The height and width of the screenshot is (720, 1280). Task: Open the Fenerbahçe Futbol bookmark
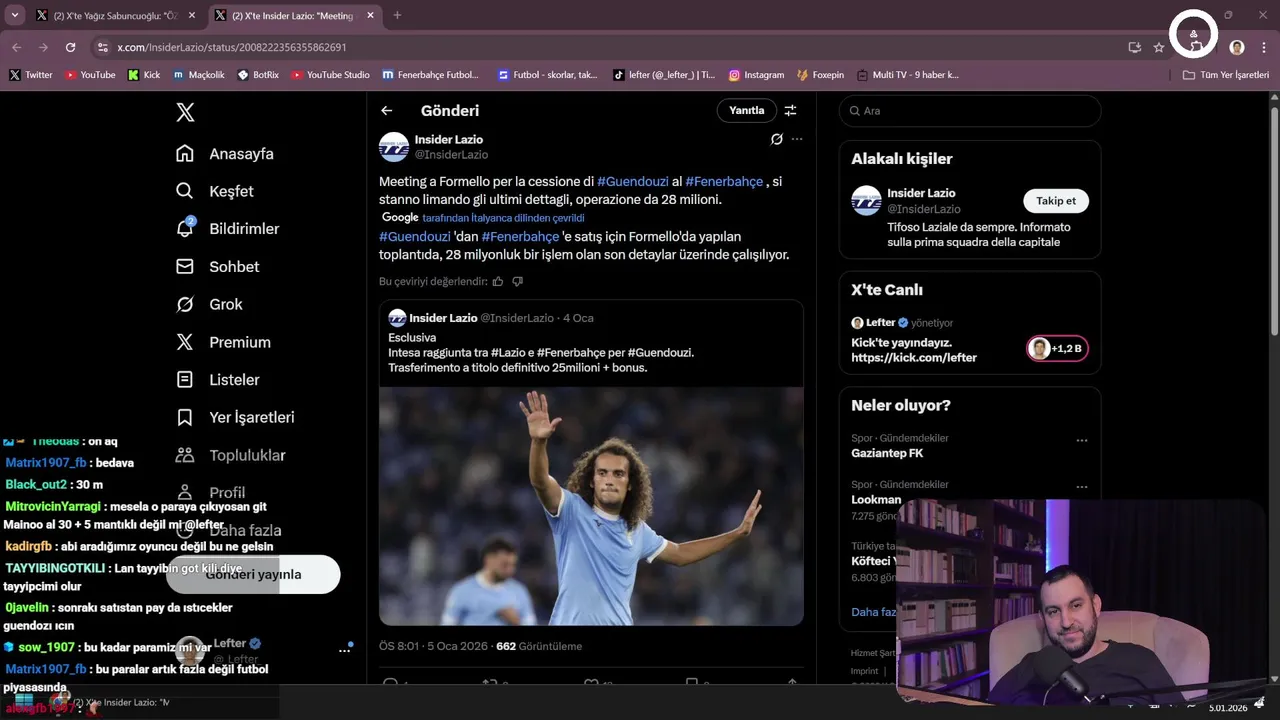[x=431, y=75]
